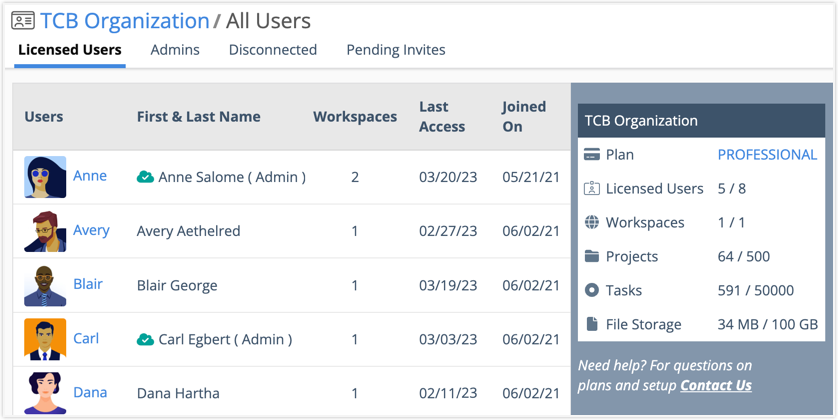Screen dimensions: 838x420
Task: Click the Contact Us link
Action: pos(716,385)
